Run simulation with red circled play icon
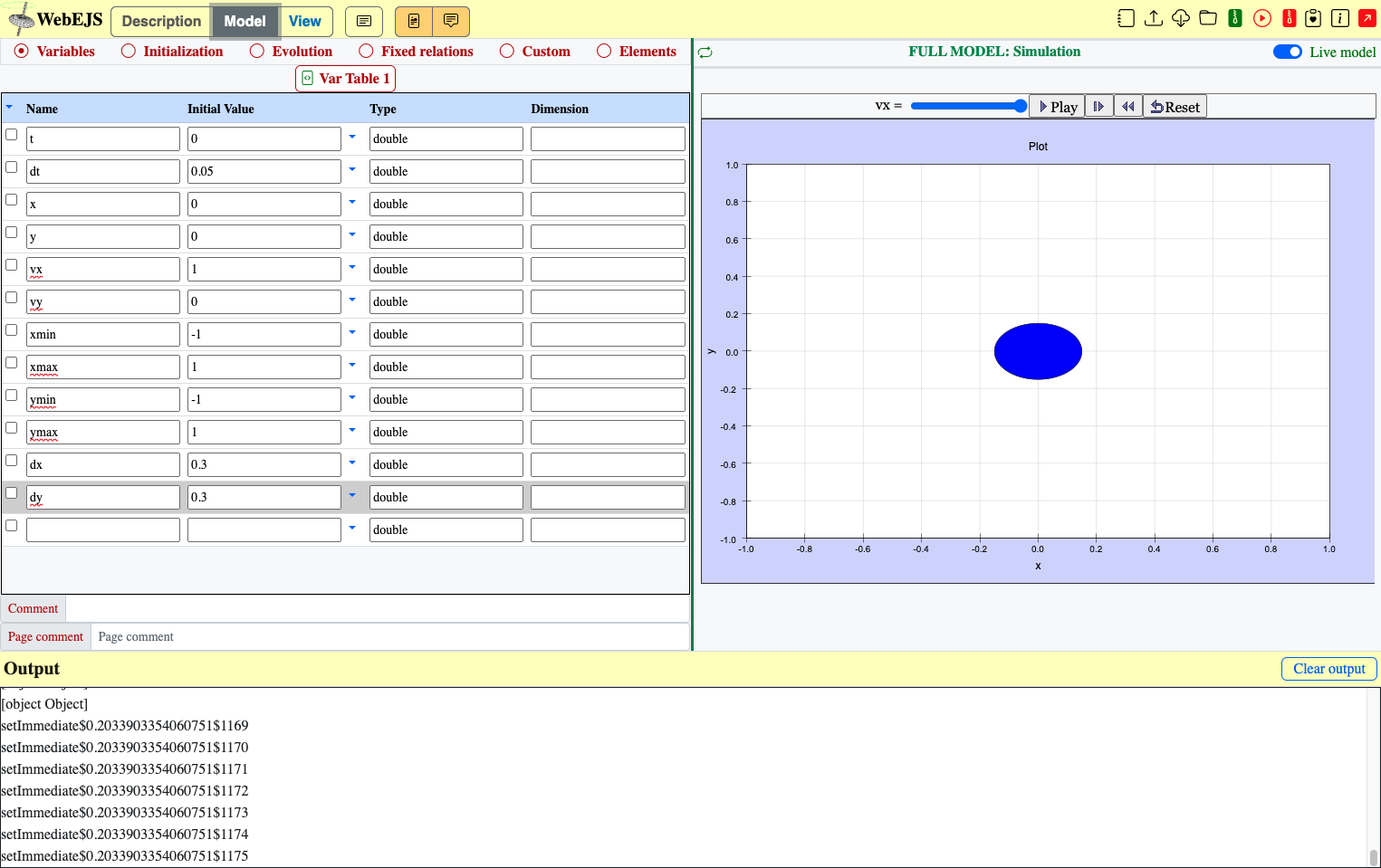Viewport: 1381px width, 868px height. pyautogui.click(x=1262, y=18)
